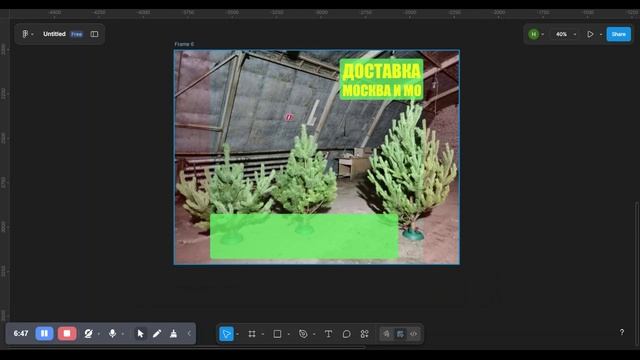The height and width of the screenshot is (360, 640).
Task: Toggle the recording microphone
Action: coord(112,333)
